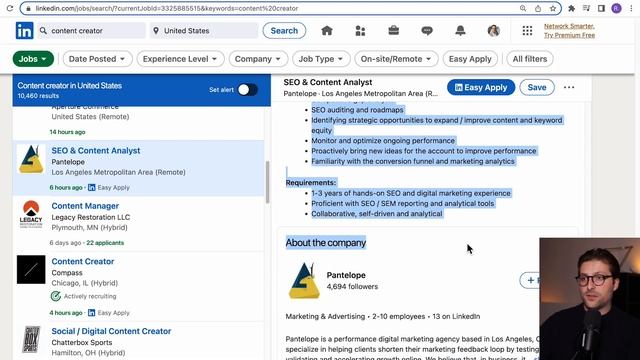
Task: Click the 4,694 followers text
Action: coord(352,287)
